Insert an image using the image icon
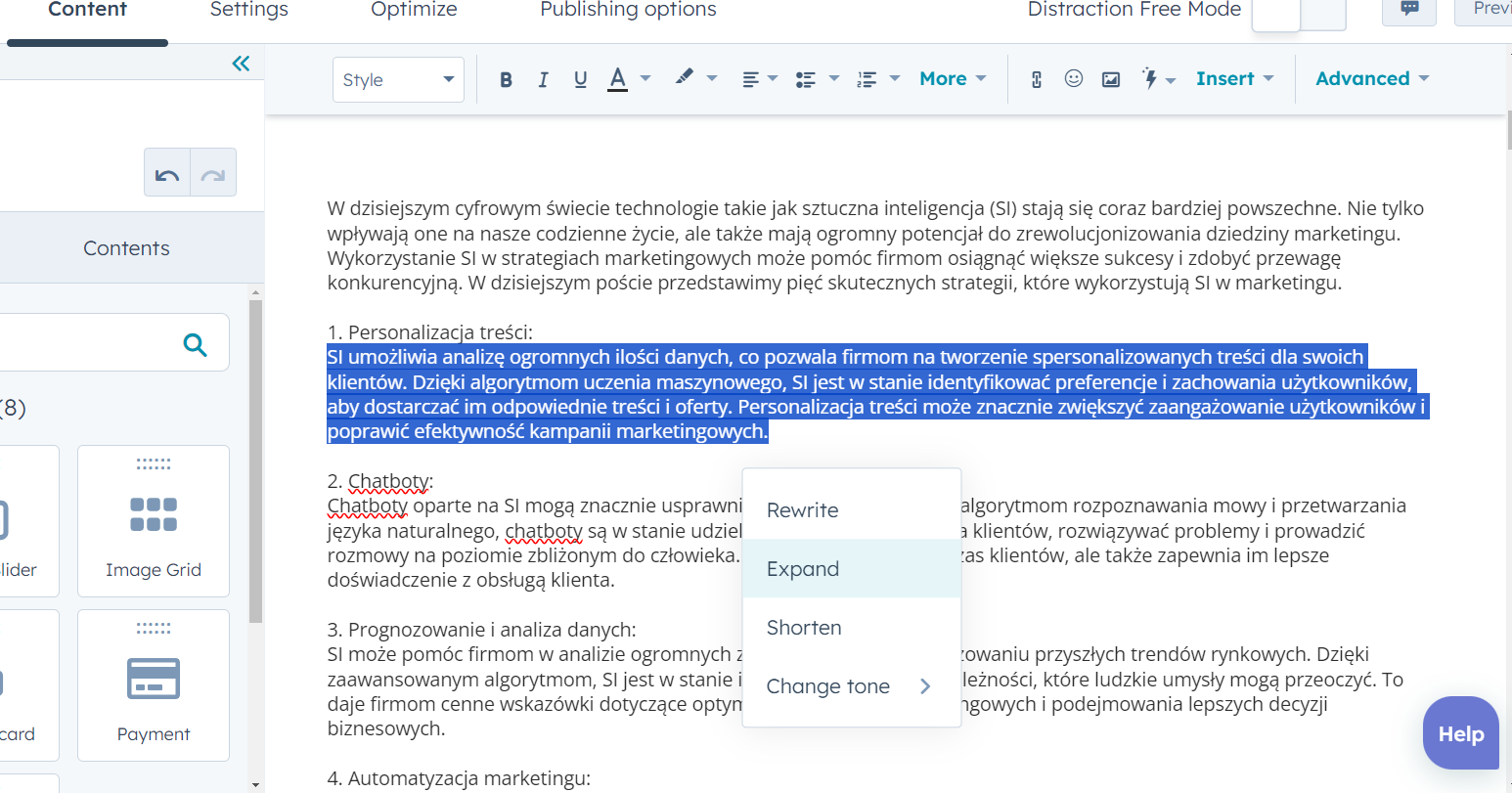This screenshot has height=793, width=1512. (1111, 79)
